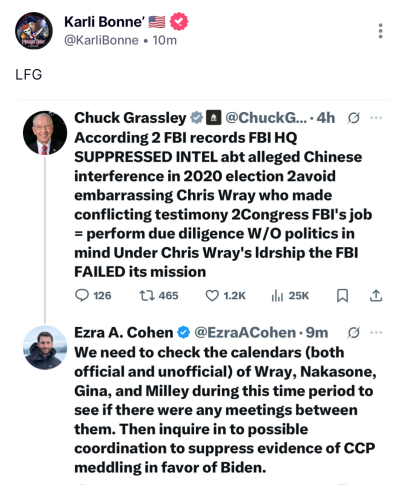Click Grok icon on Grassley's tweet
The image size is (407, 500).
[354, 118]
